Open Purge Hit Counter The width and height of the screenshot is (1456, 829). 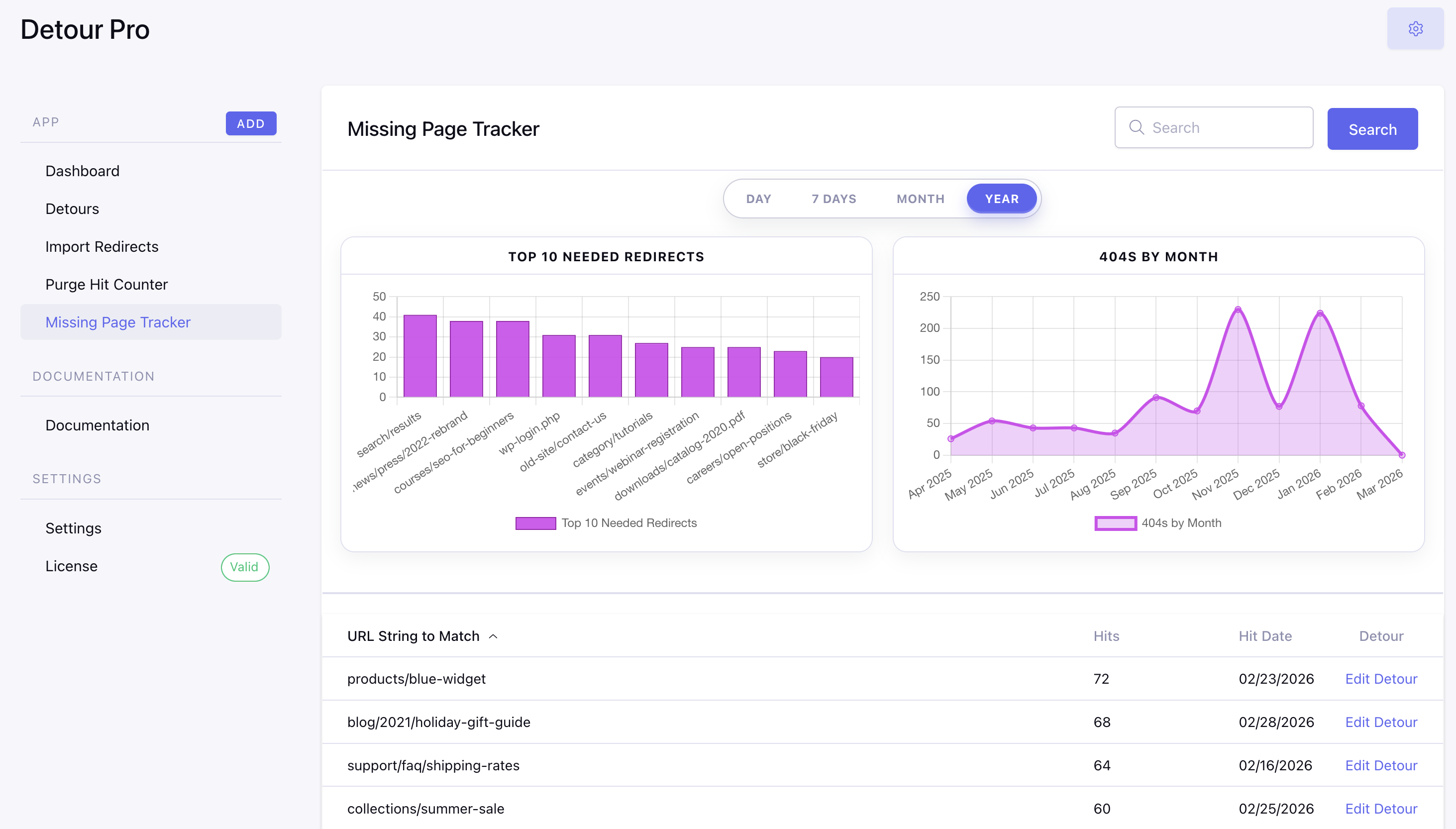tap(106, 284)
